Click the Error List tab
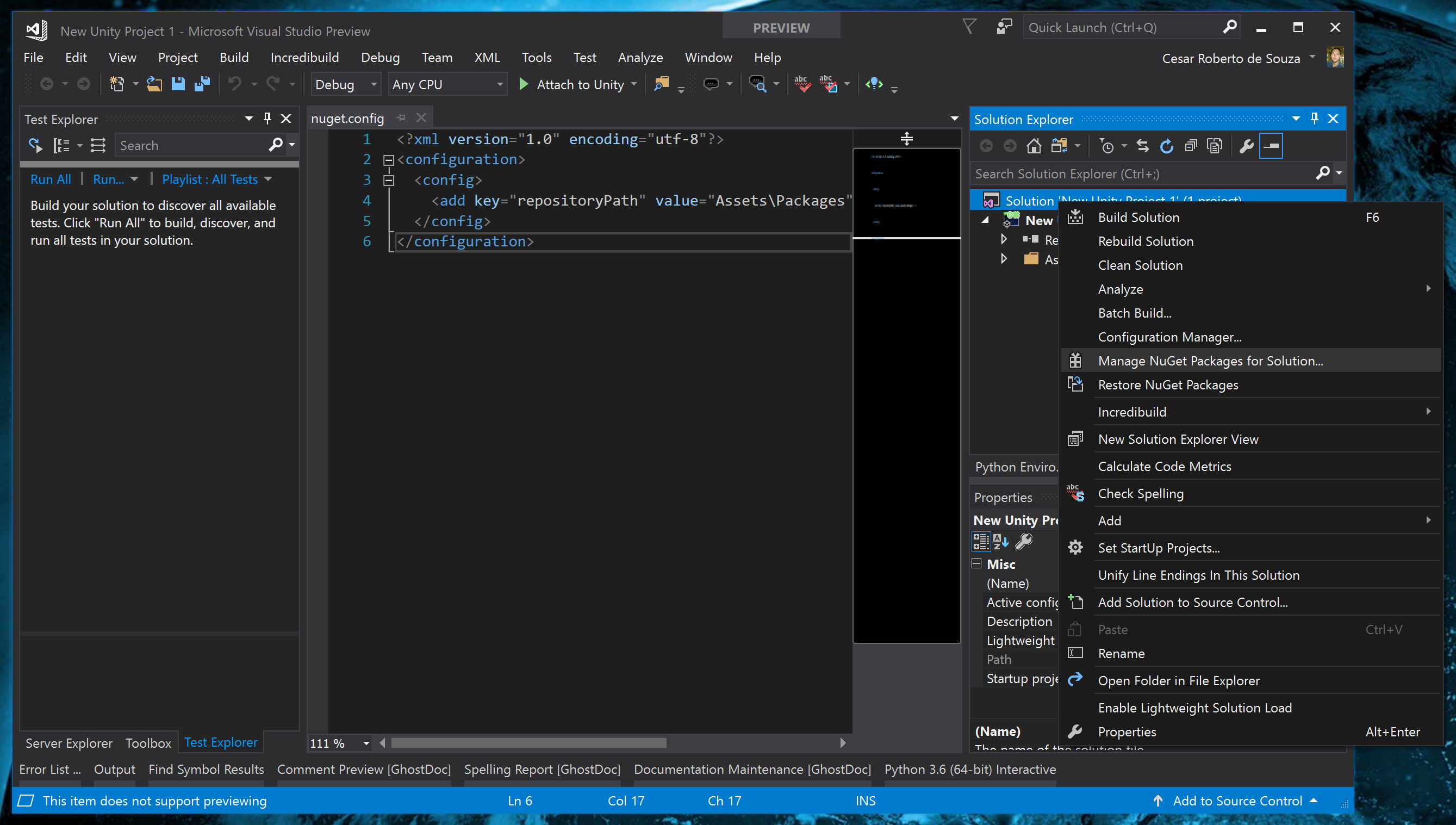The height and width of the screenshot is (825, 1456). point(50,769)
